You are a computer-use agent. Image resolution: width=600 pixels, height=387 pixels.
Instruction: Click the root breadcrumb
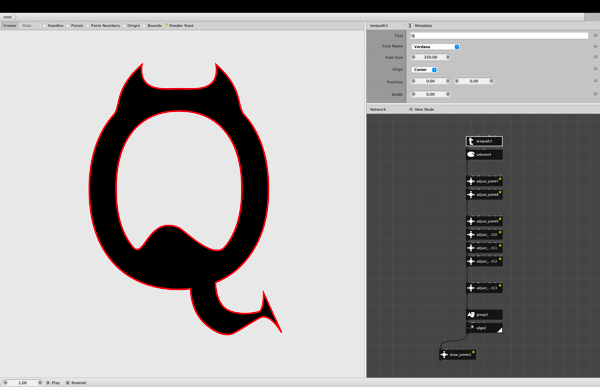click(8, 17)
